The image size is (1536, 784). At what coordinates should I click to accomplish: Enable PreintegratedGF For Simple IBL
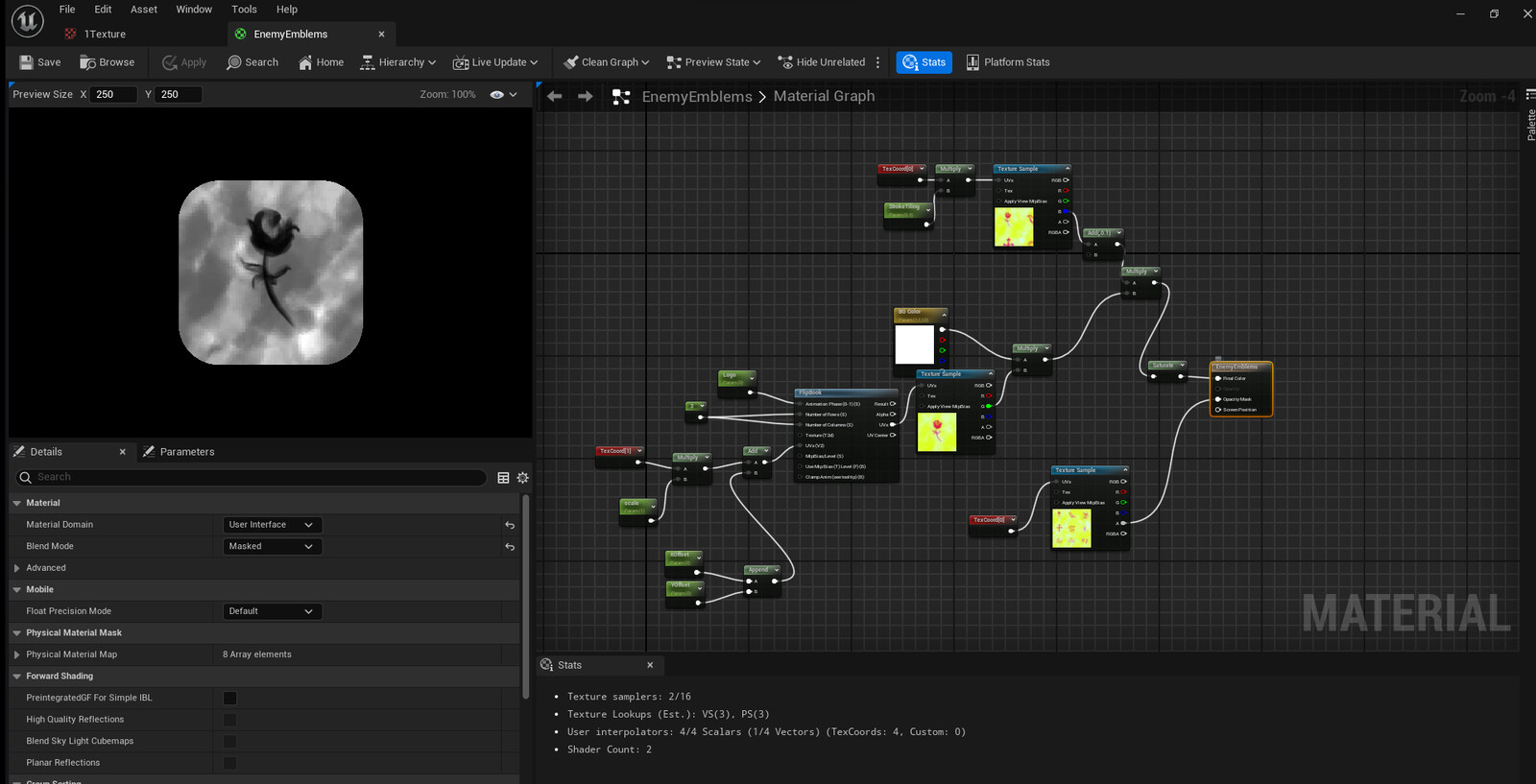tap(229, 698)
